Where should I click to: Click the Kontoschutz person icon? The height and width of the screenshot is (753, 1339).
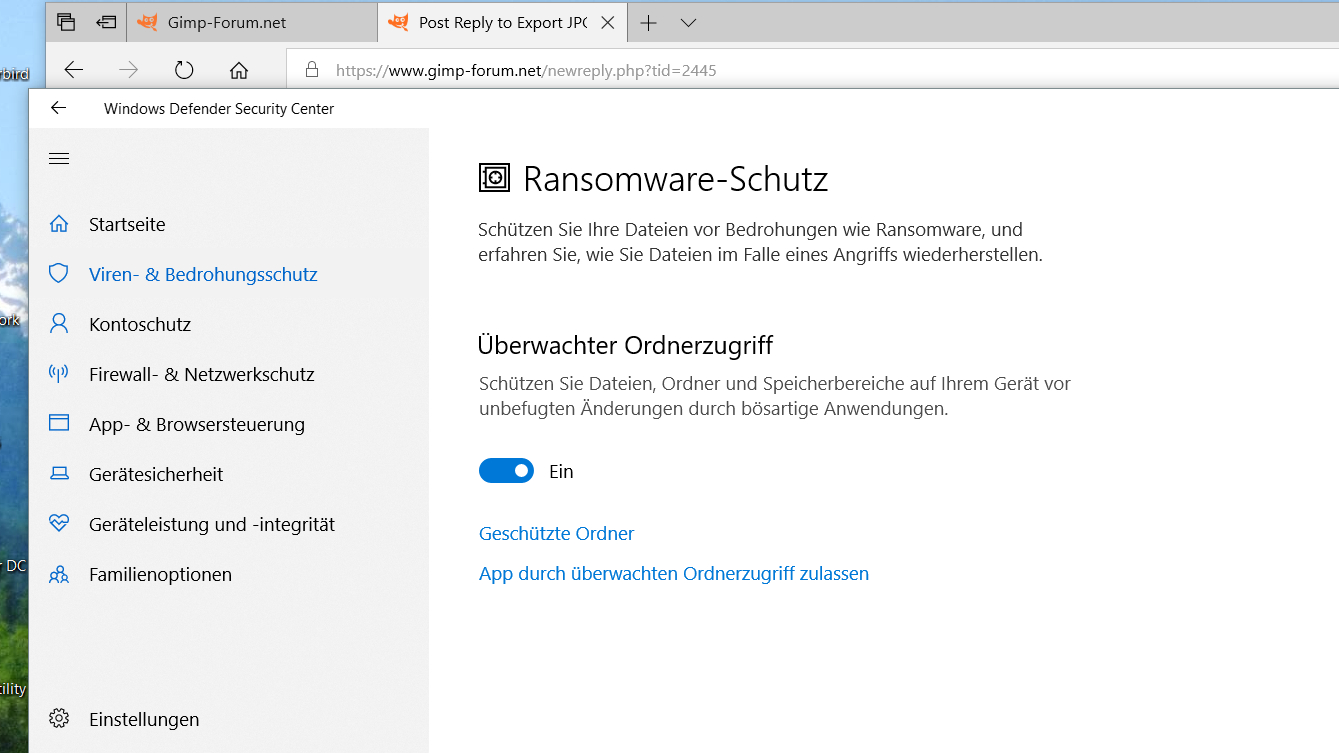tap(59, 324)
